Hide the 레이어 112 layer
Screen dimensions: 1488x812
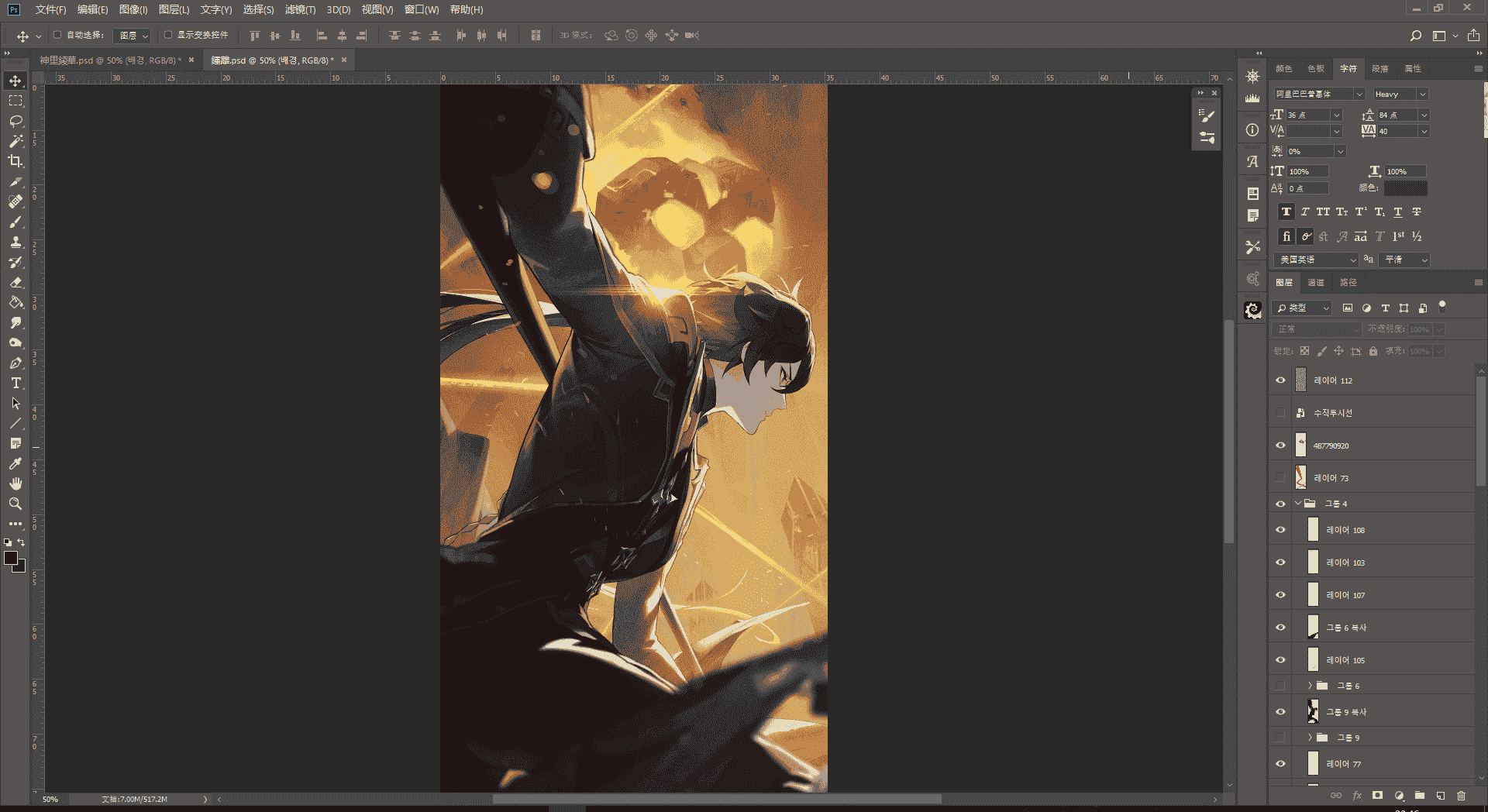(x=1280, y=380)
